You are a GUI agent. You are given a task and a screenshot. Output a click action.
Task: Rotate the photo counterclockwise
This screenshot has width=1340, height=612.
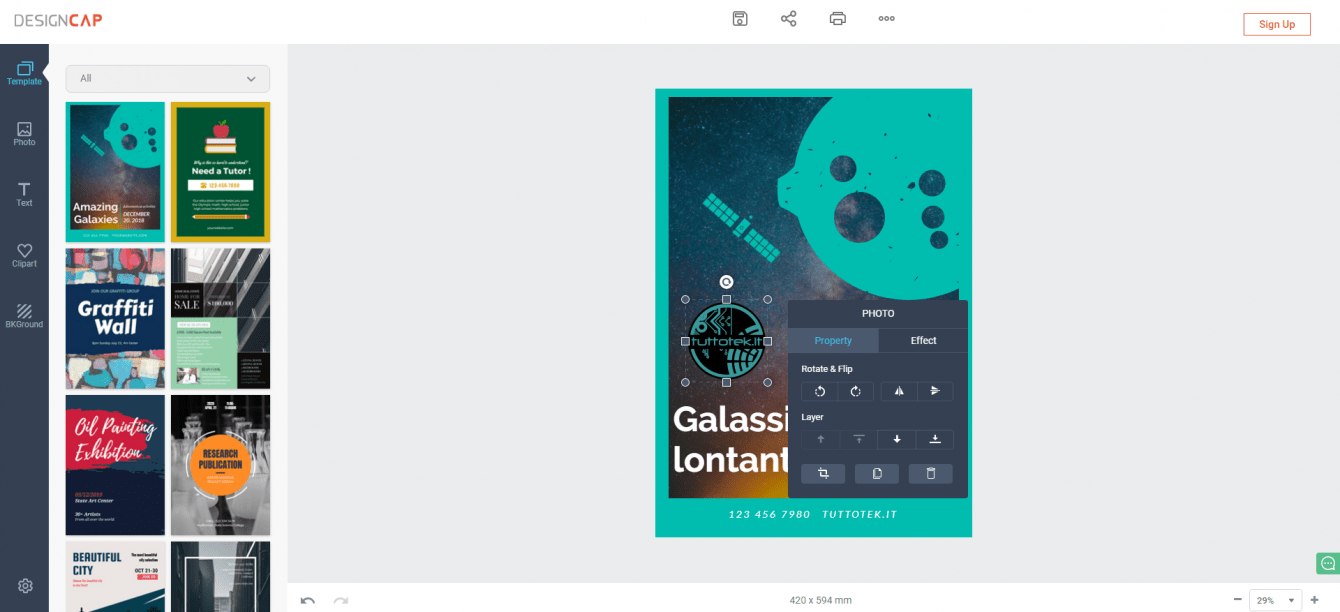click(819, 391)
